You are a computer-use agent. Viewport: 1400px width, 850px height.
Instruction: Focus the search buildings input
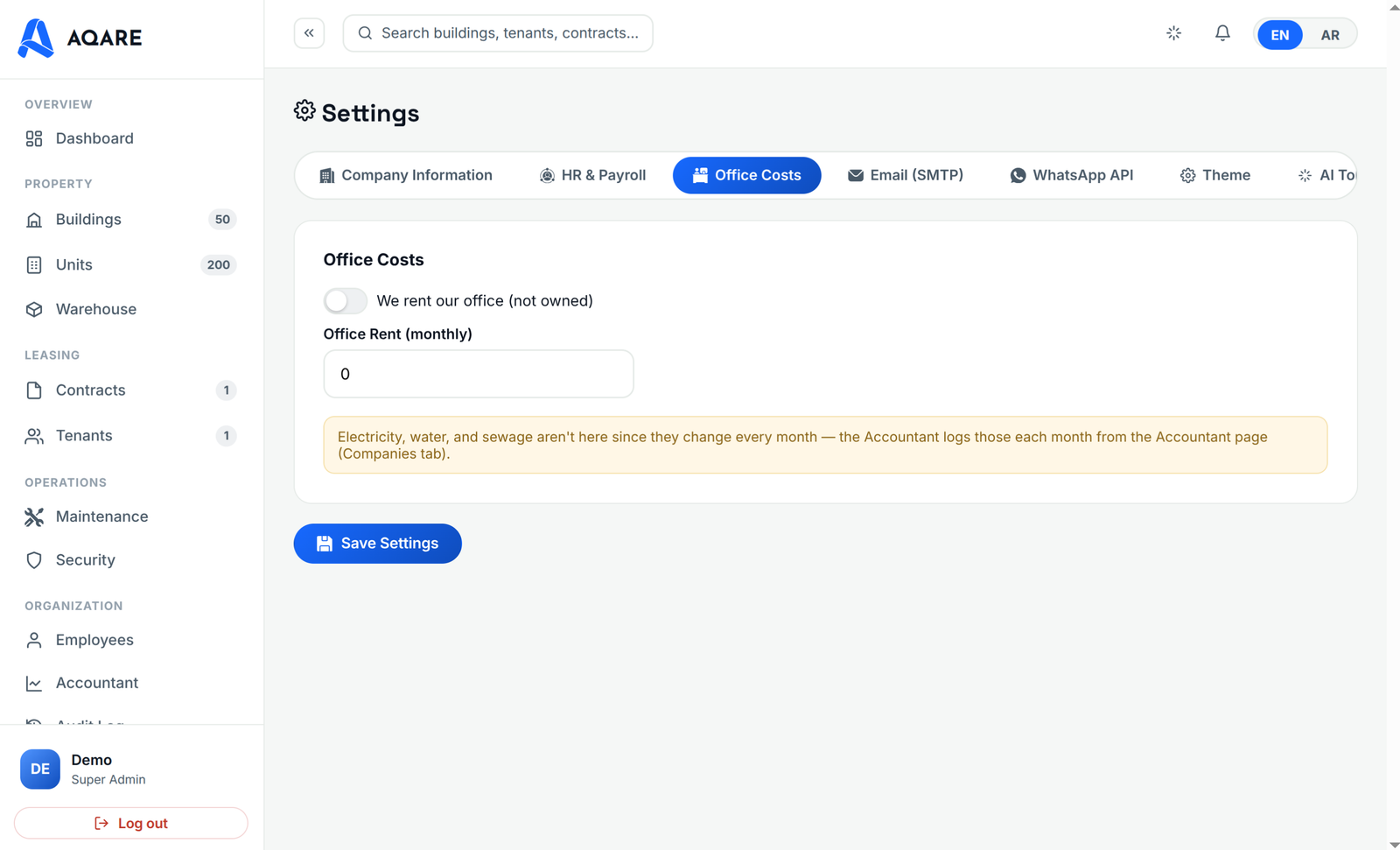[498, 33]
